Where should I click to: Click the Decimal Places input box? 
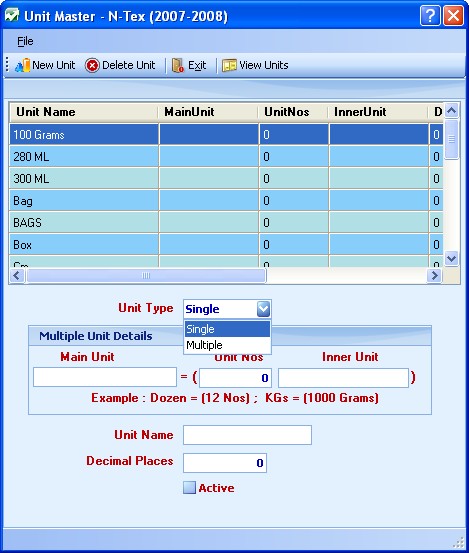pyautogui.click(x=225, y=463)
